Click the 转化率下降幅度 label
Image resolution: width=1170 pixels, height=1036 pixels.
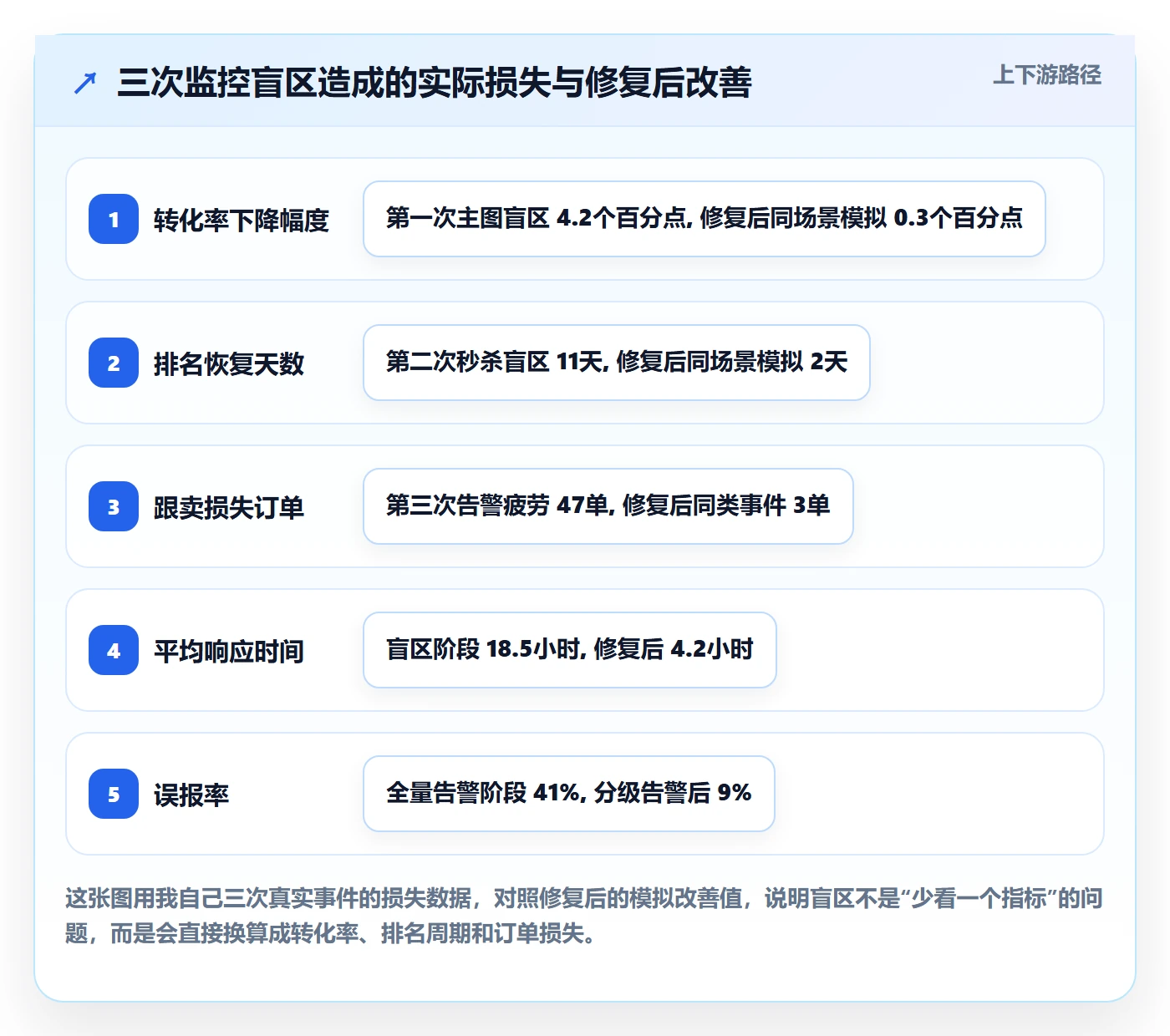click(242, 220)
